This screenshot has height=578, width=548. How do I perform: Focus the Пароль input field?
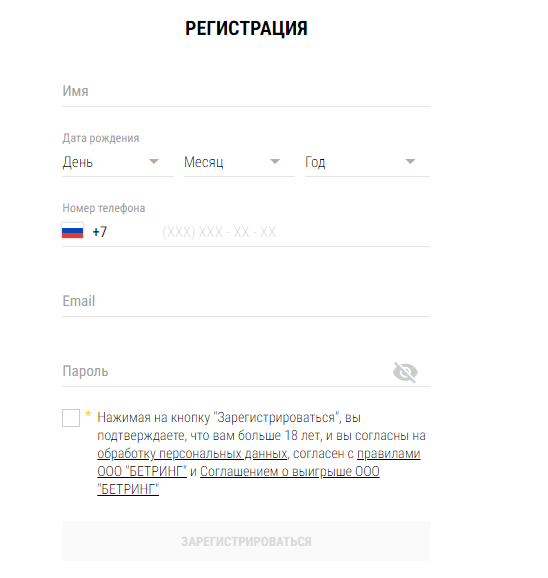[225, 372]
